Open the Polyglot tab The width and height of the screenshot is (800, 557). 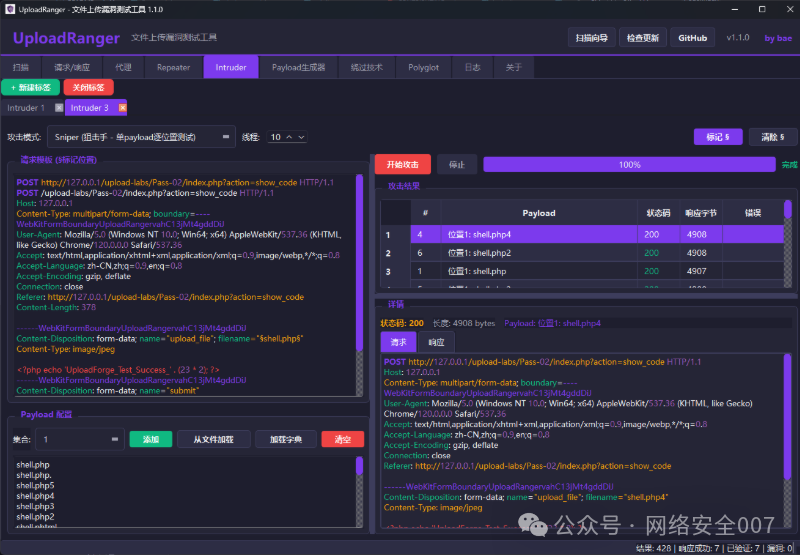tap(423, 67)
